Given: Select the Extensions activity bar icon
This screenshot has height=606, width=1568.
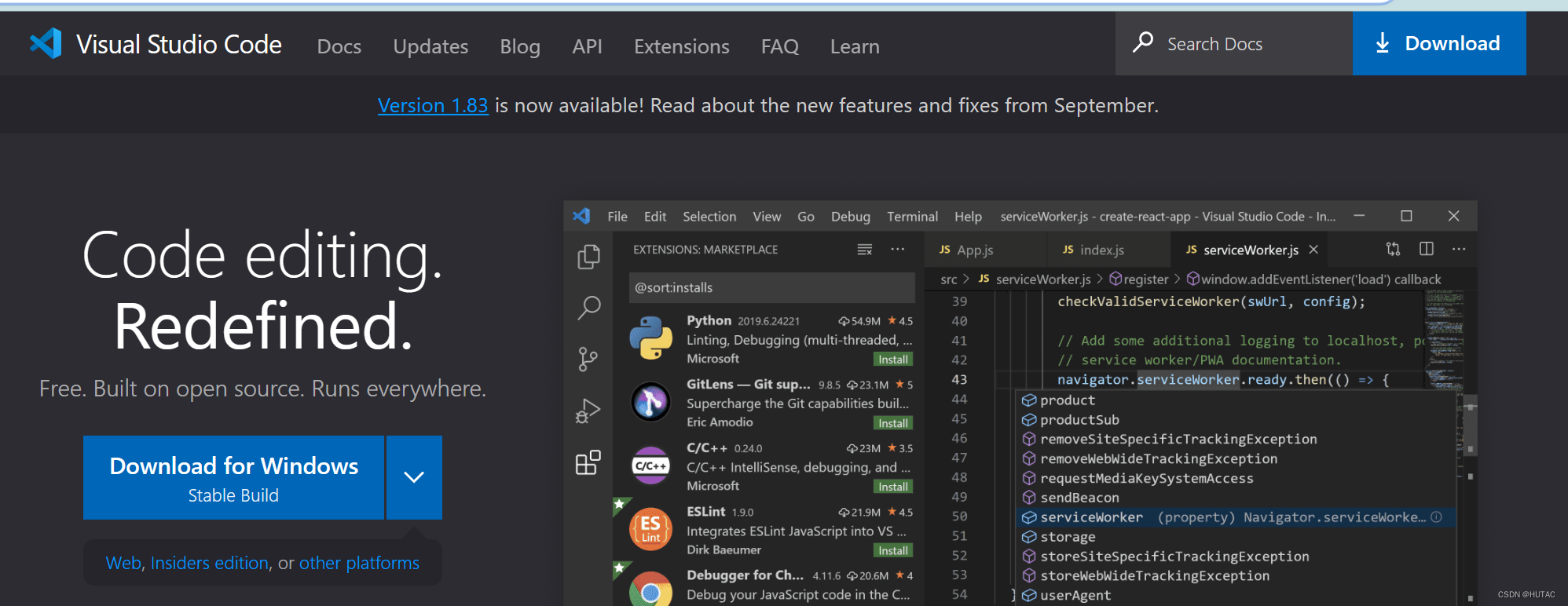Looking at the screenshot, I should coord(588,462).
